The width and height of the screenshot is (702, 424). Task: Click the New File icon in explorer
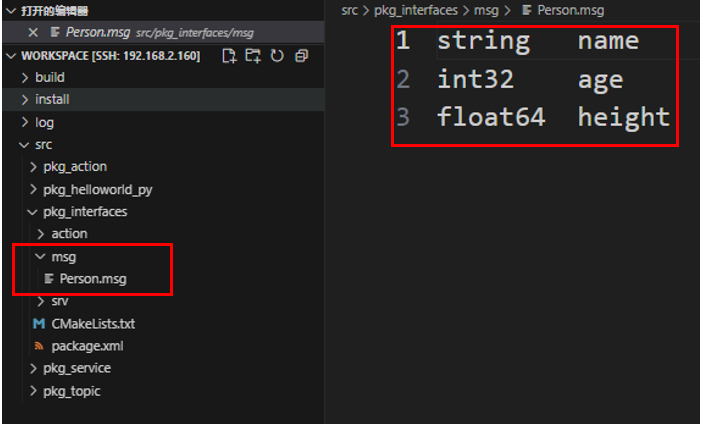(230, 55)
